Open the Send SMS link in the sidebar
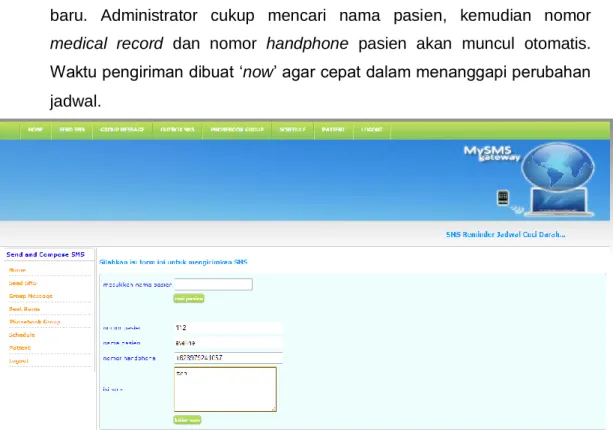The image size is (613, 430). click(23, 283)
